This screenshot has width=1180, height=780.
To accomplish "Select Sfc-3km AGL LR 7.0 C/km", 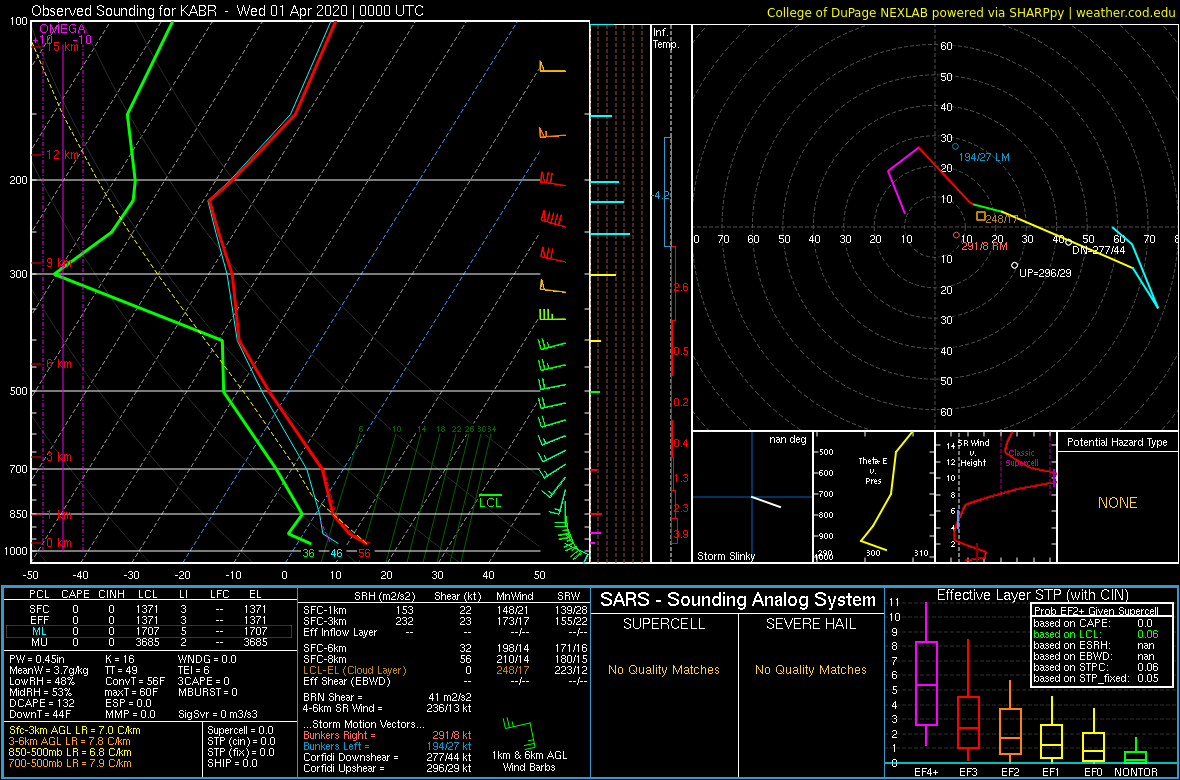I will 75,731.
